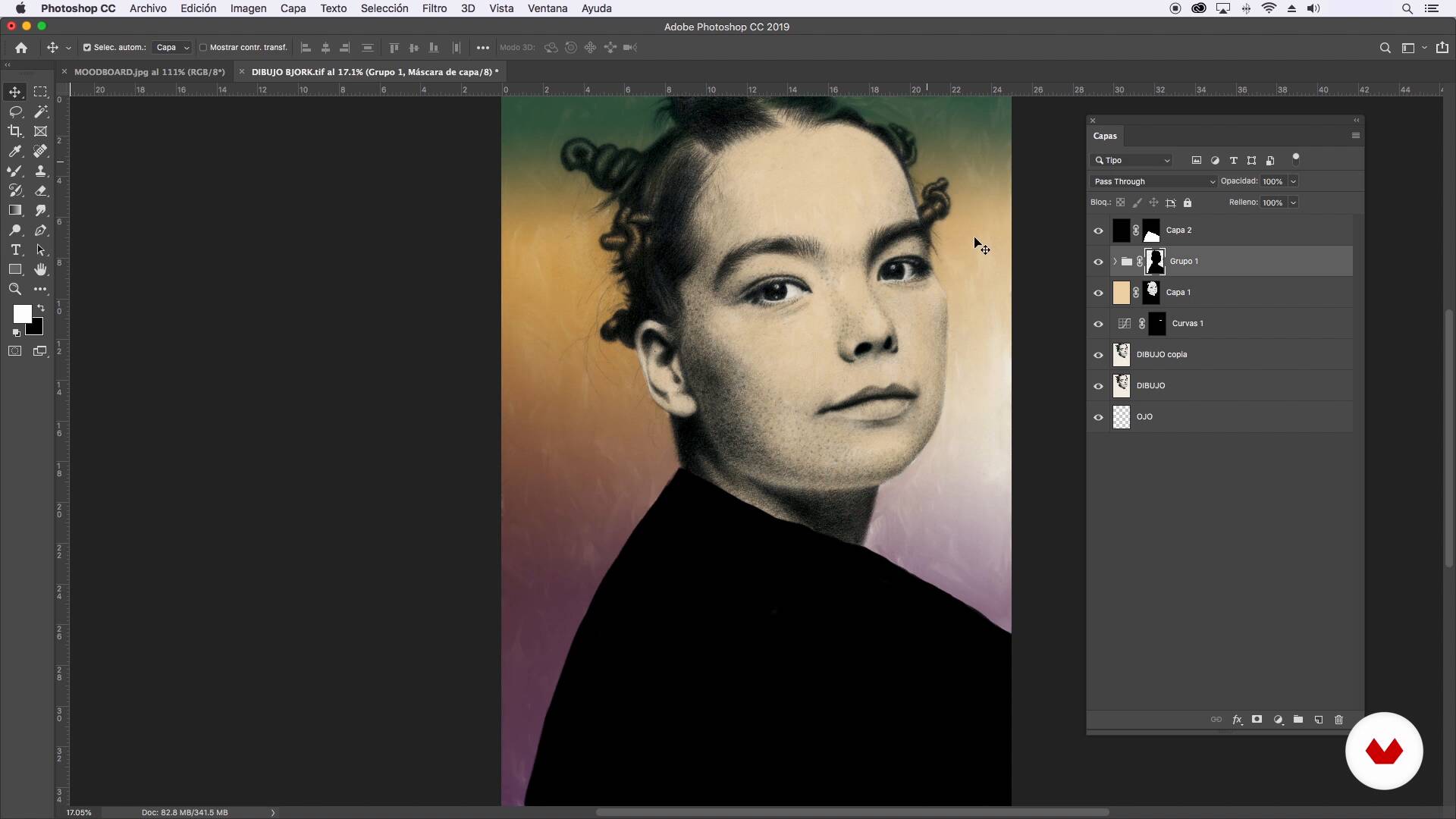
Task: Select the Eraser tool
Action: (x=41, y=190)
